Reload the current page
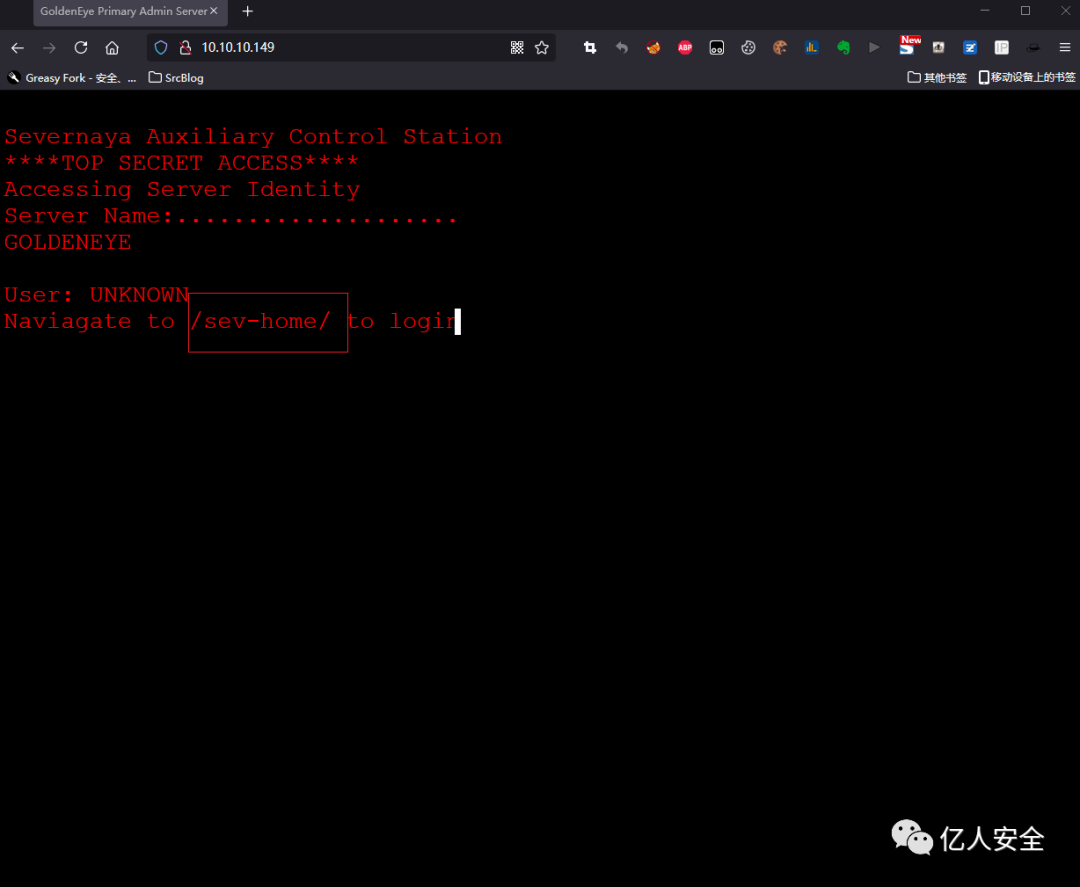 tap(81, 48)
